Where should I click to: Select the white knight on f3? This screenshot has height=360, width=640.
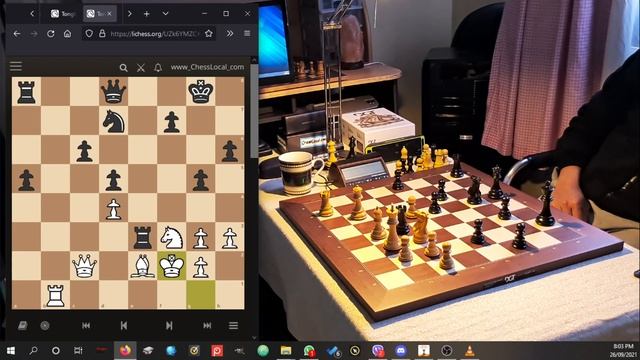point(171,237)
